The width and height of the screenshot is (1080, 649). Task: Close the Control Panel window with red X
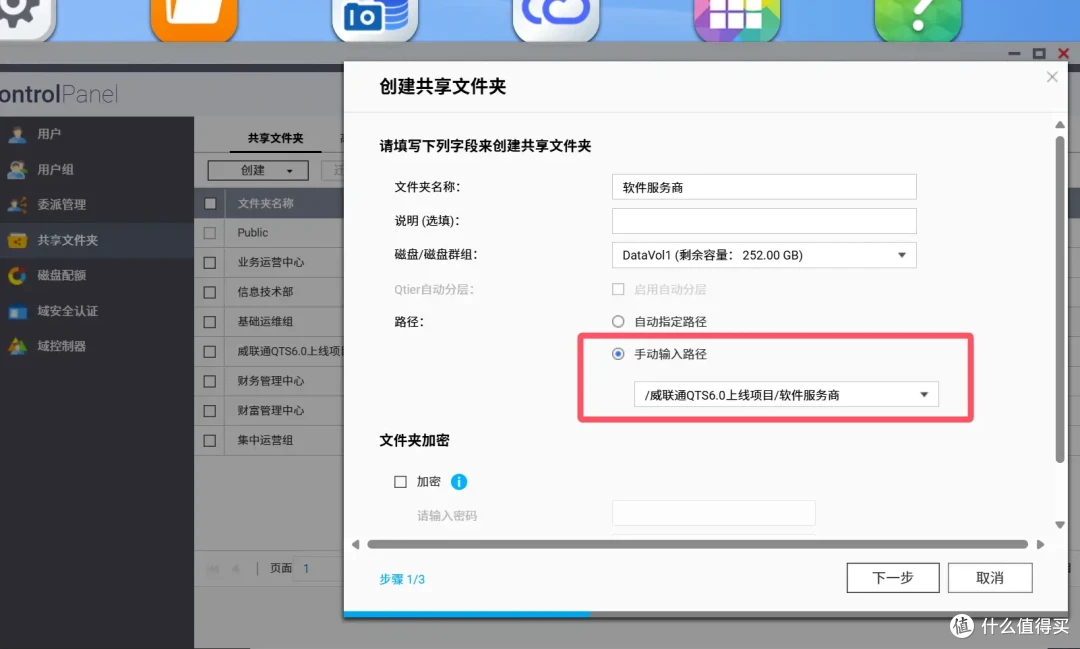(x=1063, y=53)
